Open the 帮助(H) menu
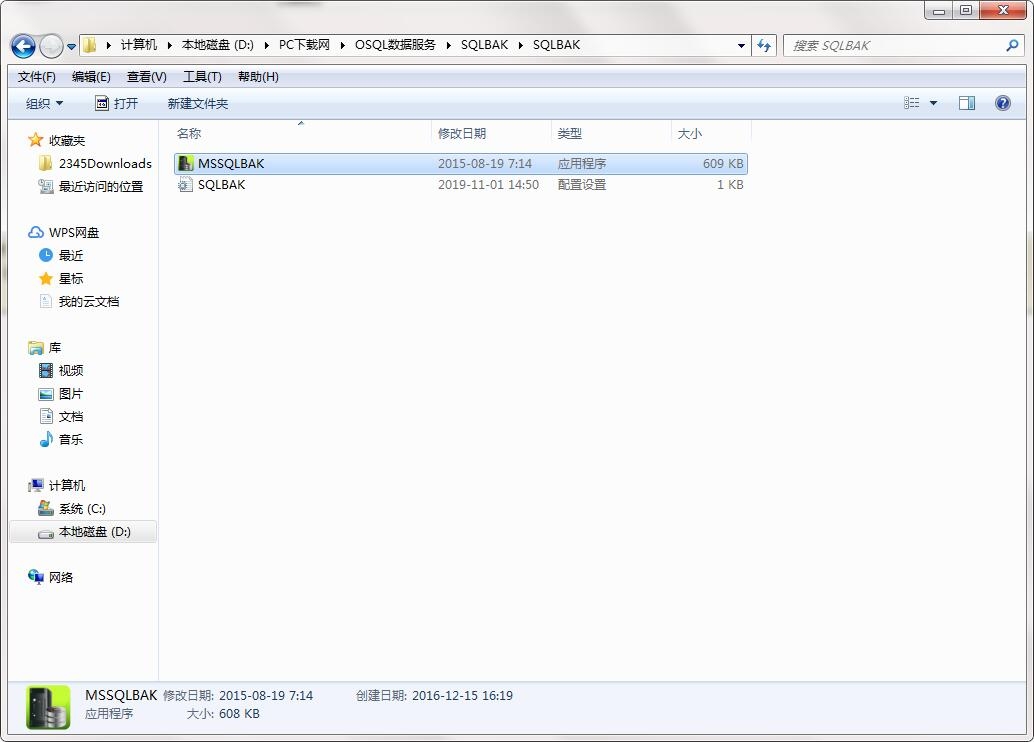 click(258, 77)
